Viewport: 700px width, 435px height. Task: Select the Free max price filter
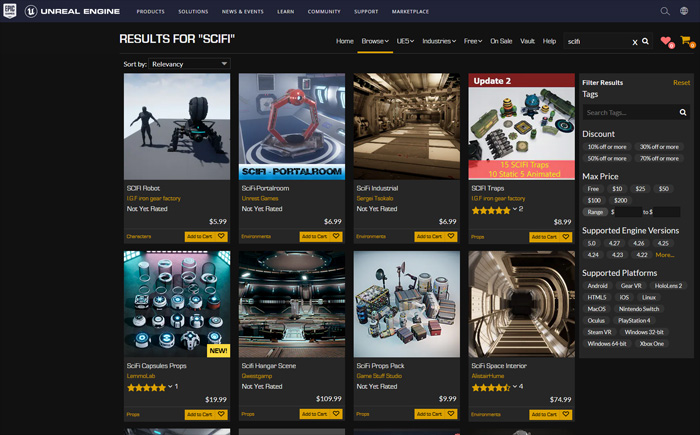coord(593,189)
